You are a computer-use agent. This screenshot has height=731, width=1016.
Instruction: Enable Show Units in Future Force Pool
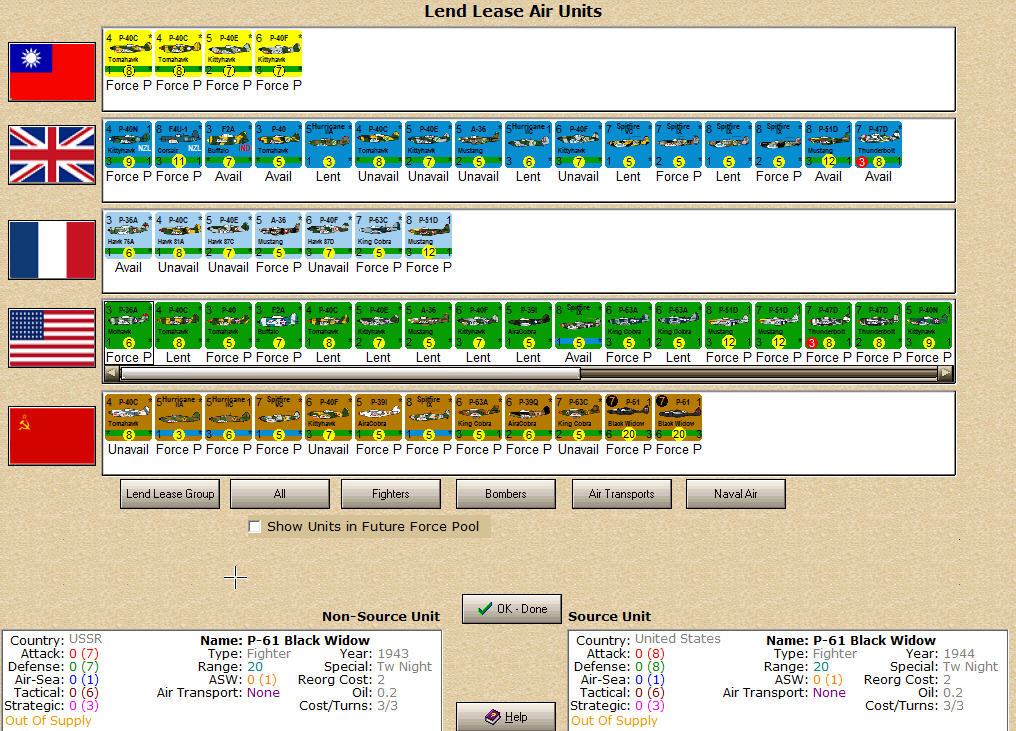(x=255, y=527)
